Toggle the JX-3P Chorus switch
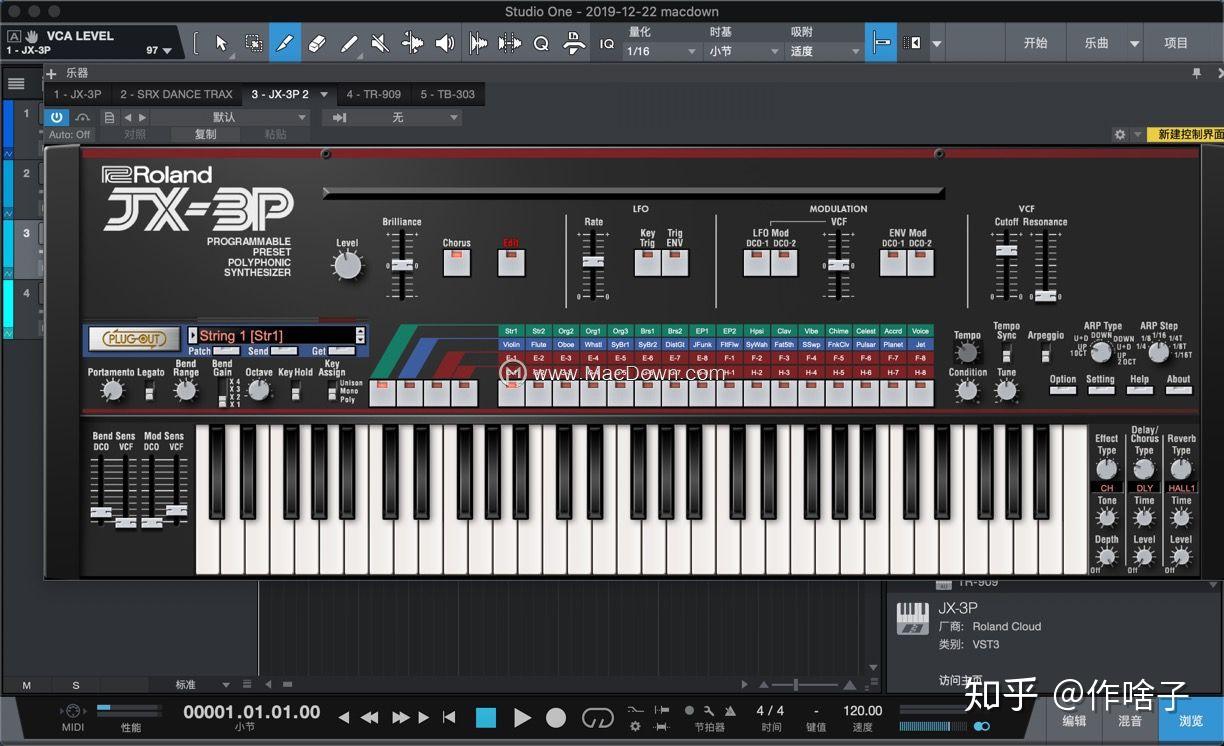The width and height of the screenshot is (1224, 746). pos(457,262)
